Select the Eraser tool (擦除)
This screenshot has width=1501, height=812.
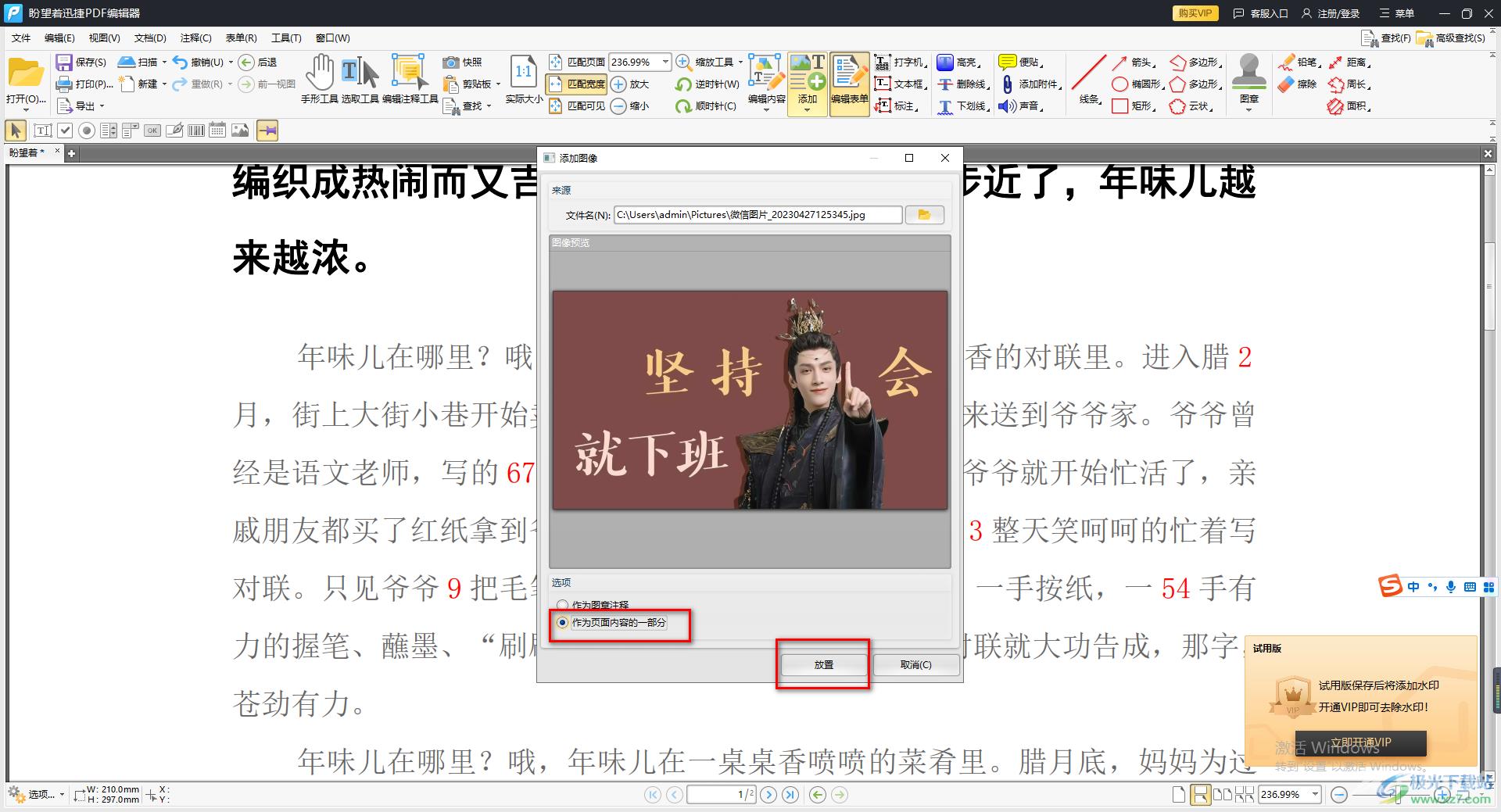coord(1299,84)
